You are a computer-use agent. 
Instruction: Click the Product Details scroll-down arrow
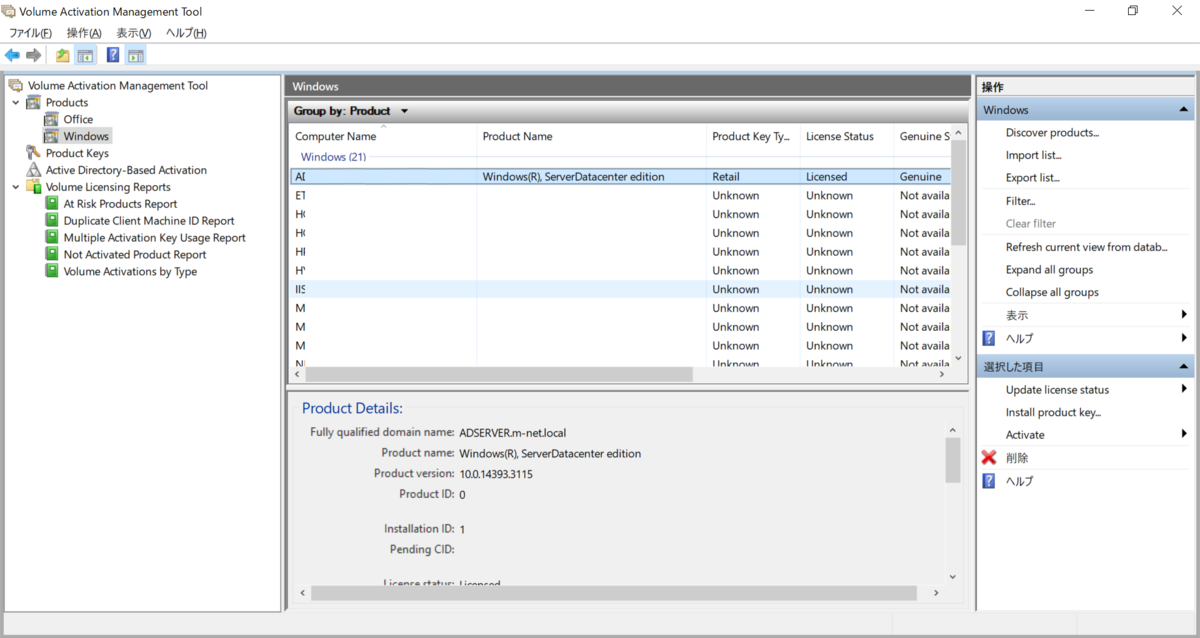point(952,576)
